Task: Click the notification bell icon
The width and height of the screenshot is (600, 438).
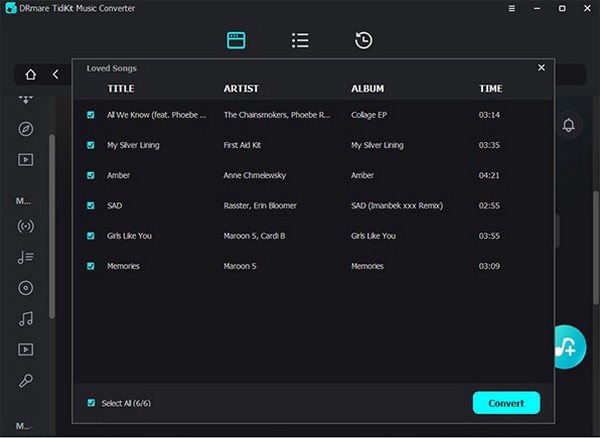Action: [x=569, y=125]
